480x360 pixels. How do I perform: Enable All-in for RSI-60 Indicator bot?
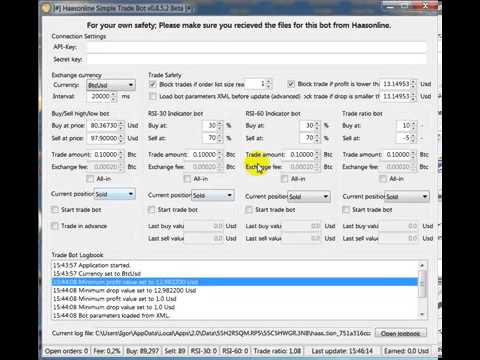285,179
